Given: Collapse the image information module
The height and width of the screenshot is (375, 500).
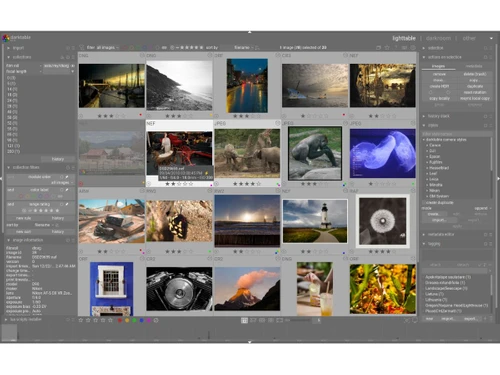Looking at the screenshot, I should point(9,240).
